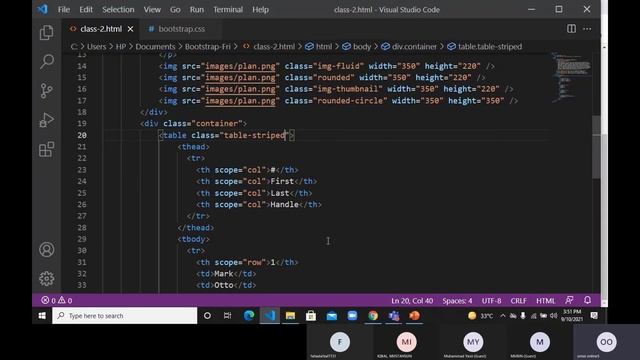Image resolution: width=640 pixels, height=360 pixels.
Task: Open File Explorer from the taskbar
Action: pyautogui.click(x=290, y=316)
